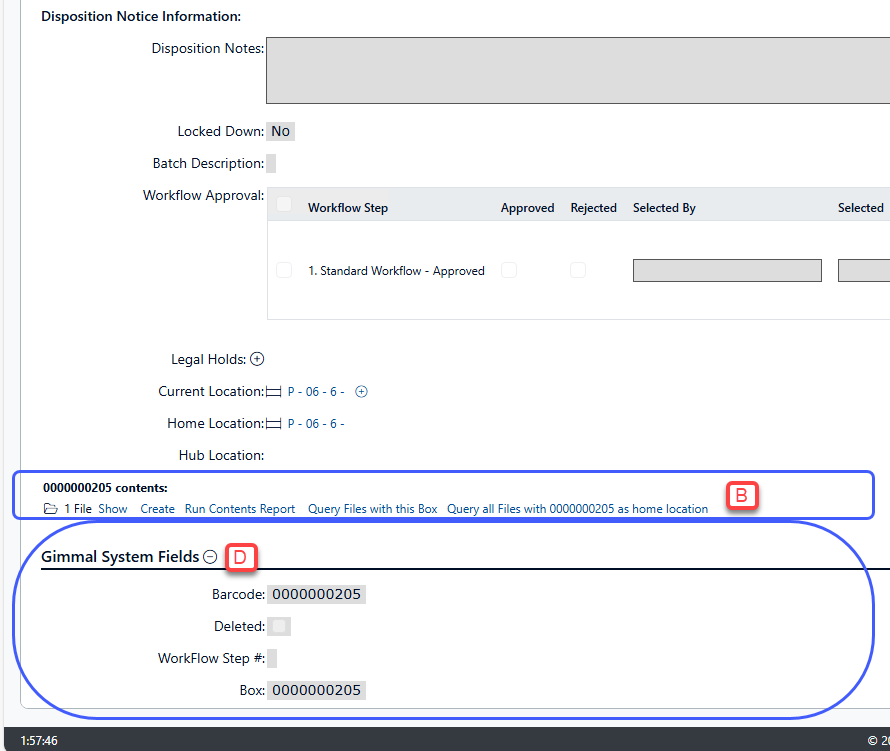
Task: Query all Files with 0000000205 as home location
Action: pos(577,509)
